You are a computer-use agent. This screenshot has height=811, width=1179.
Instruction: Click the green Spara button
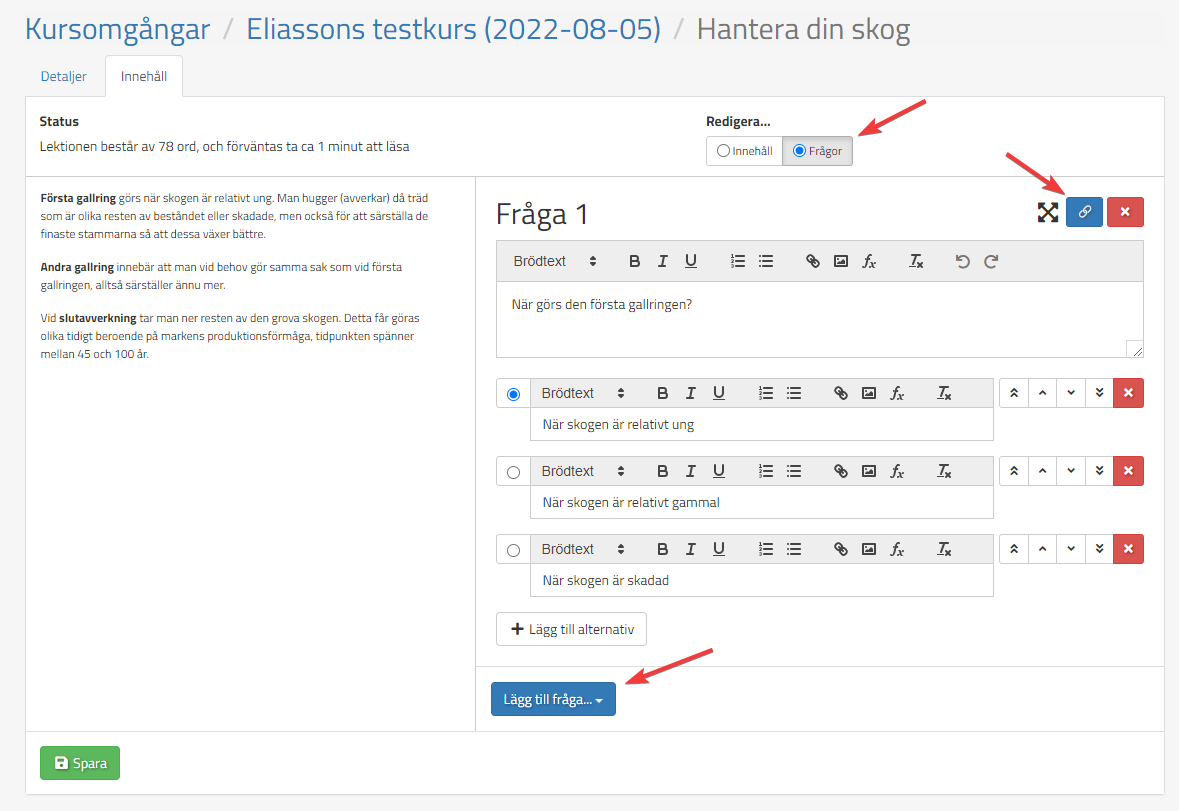pos(80,763)
